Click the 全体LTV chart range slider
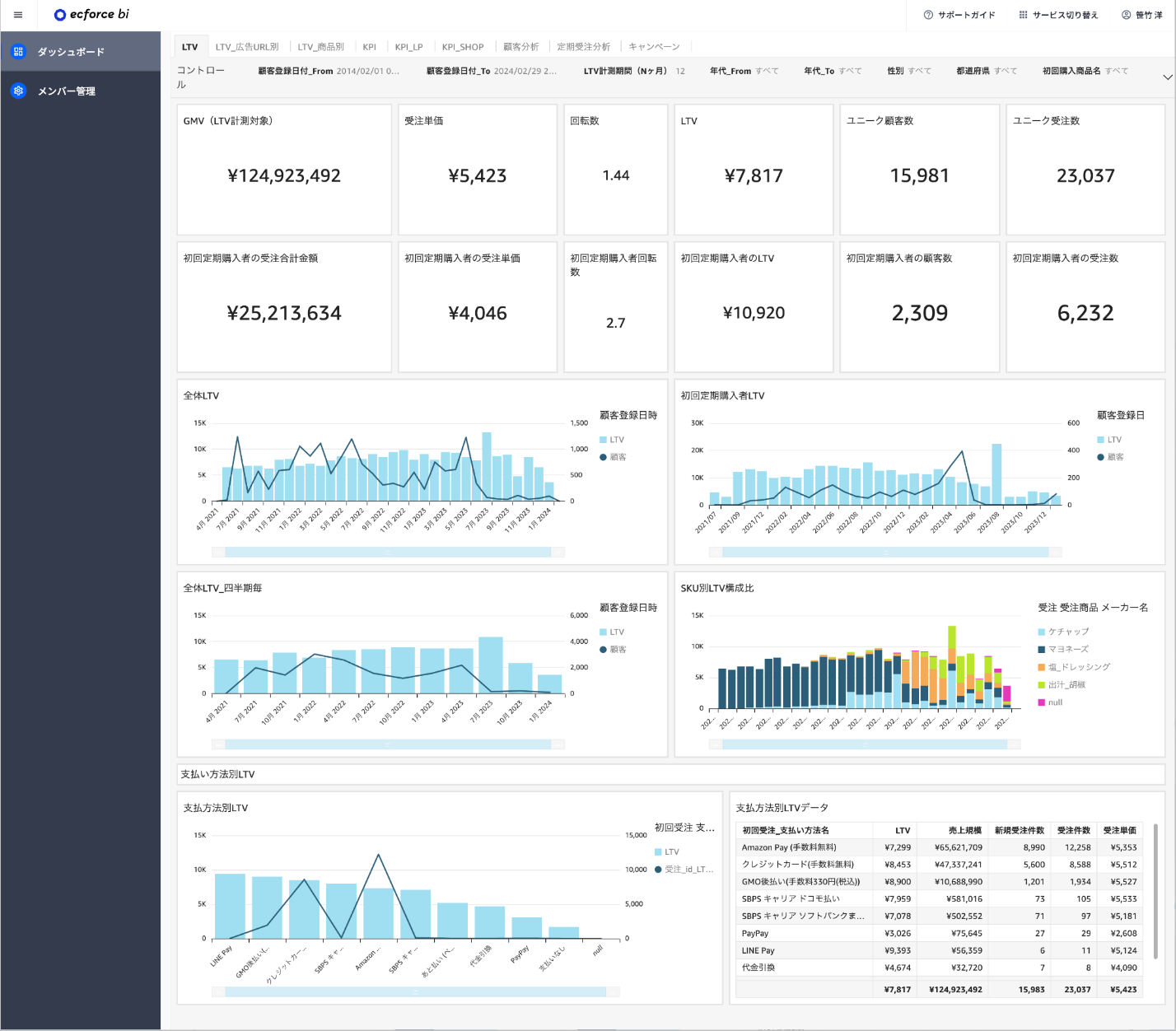 [x=387, y=552]
